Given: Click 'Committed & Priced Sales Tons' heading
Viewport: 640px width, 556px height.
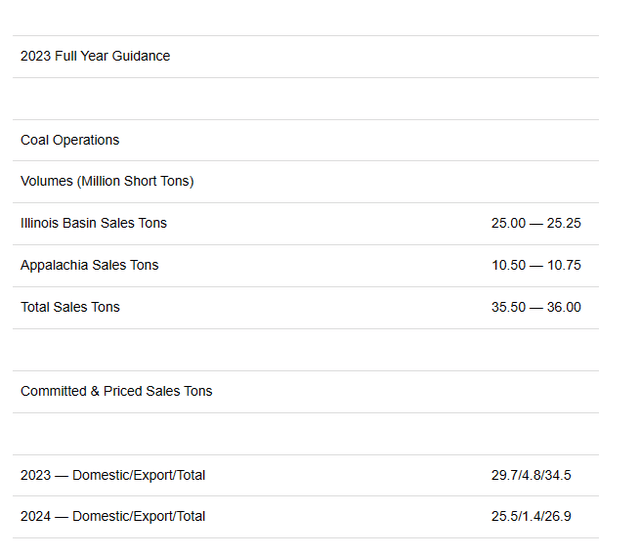Looking at the screenshot, I should [116, 391].
